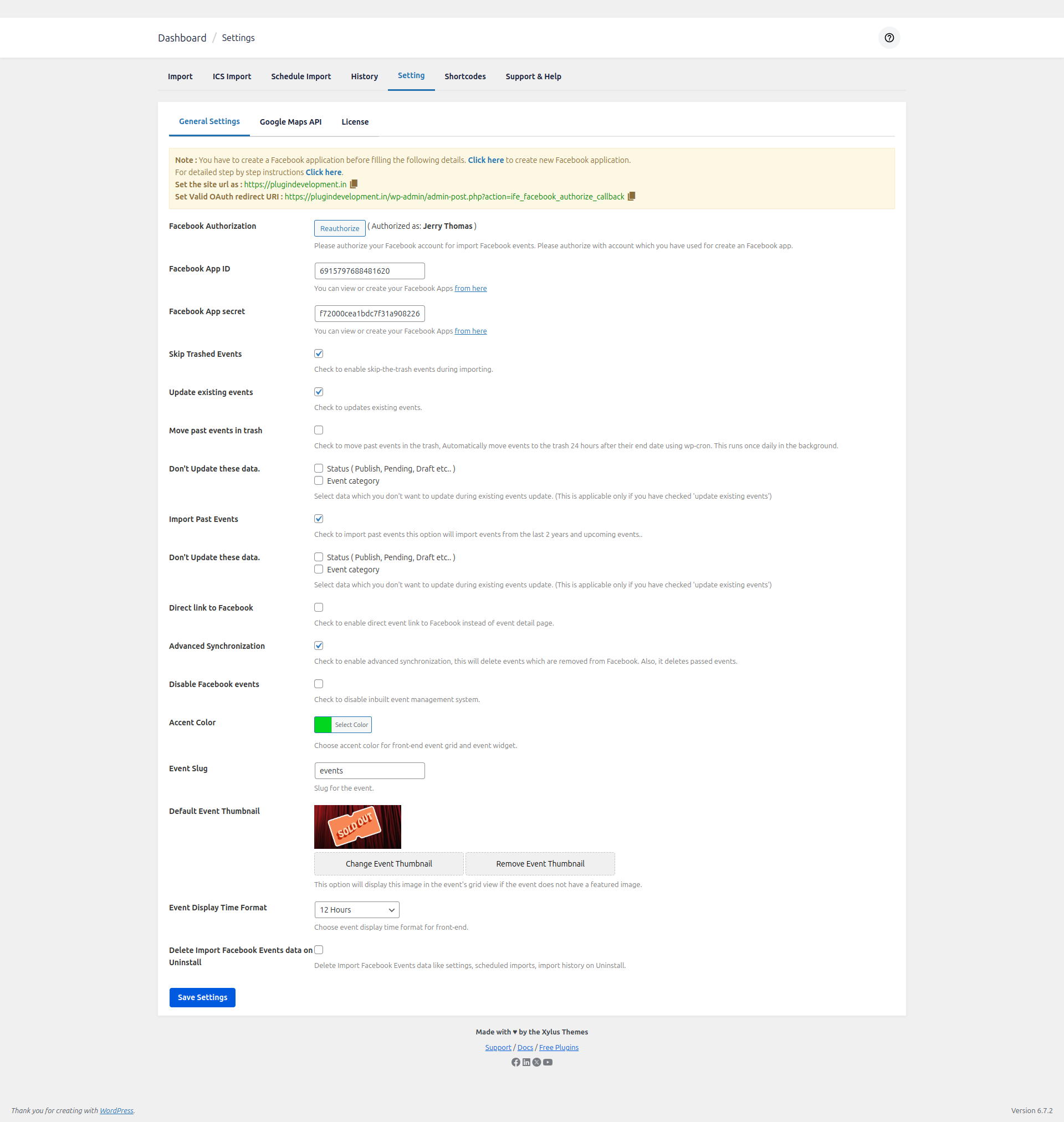Uncheck the Skip Trashed Events checkbox
Image resolution: width=1064 pixels, height=1122 pixels.
319,354
